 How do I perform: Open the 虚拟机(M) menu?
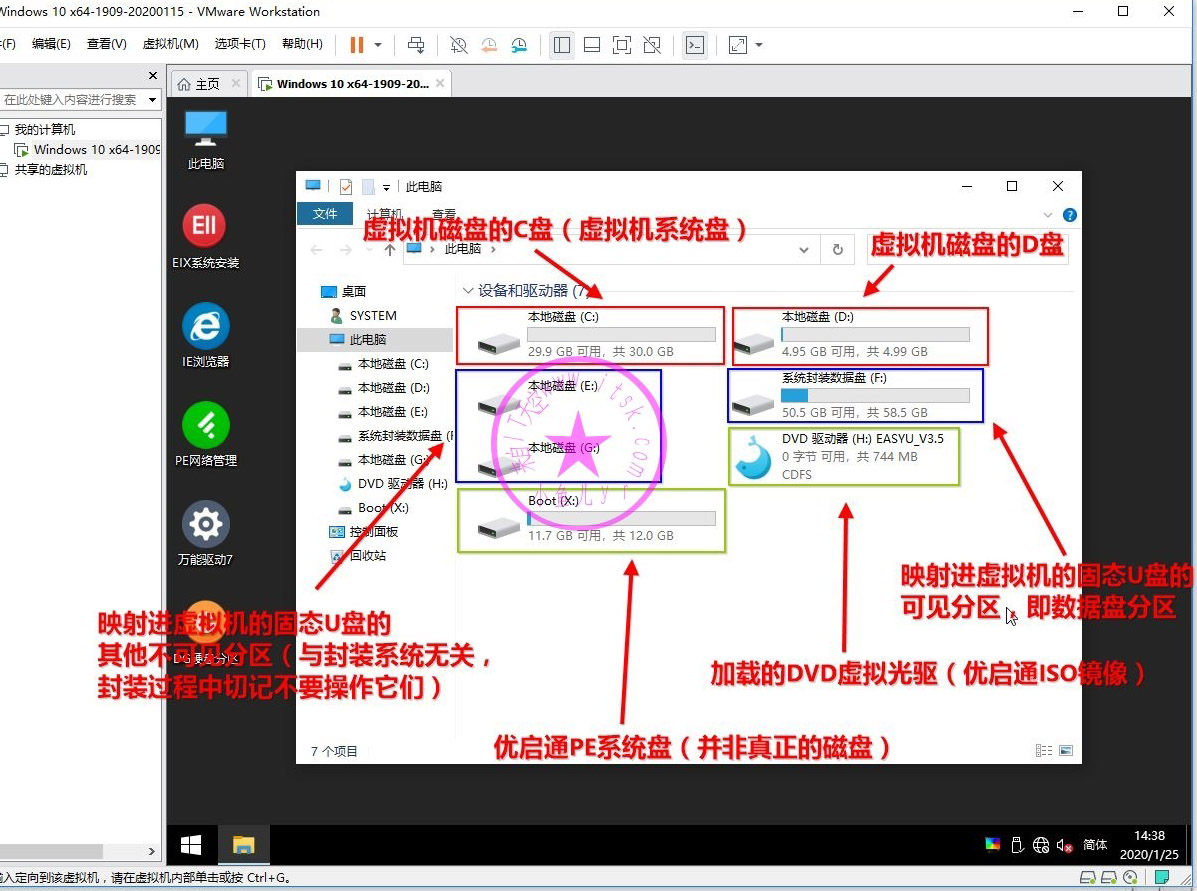tap(170, 44)
